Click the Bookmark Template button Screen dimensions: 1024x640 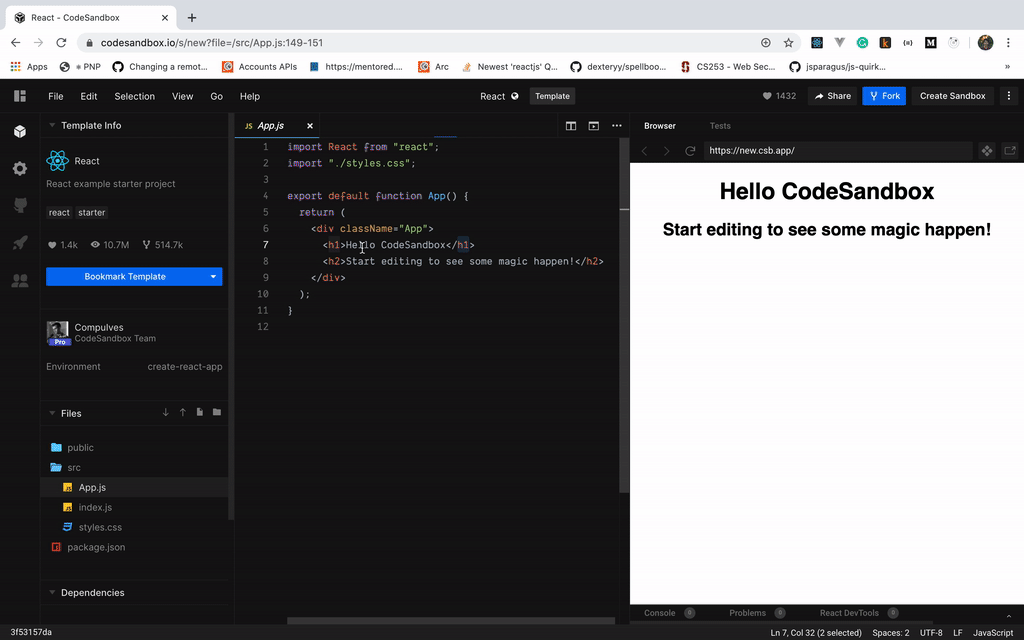tap(125, 277)
